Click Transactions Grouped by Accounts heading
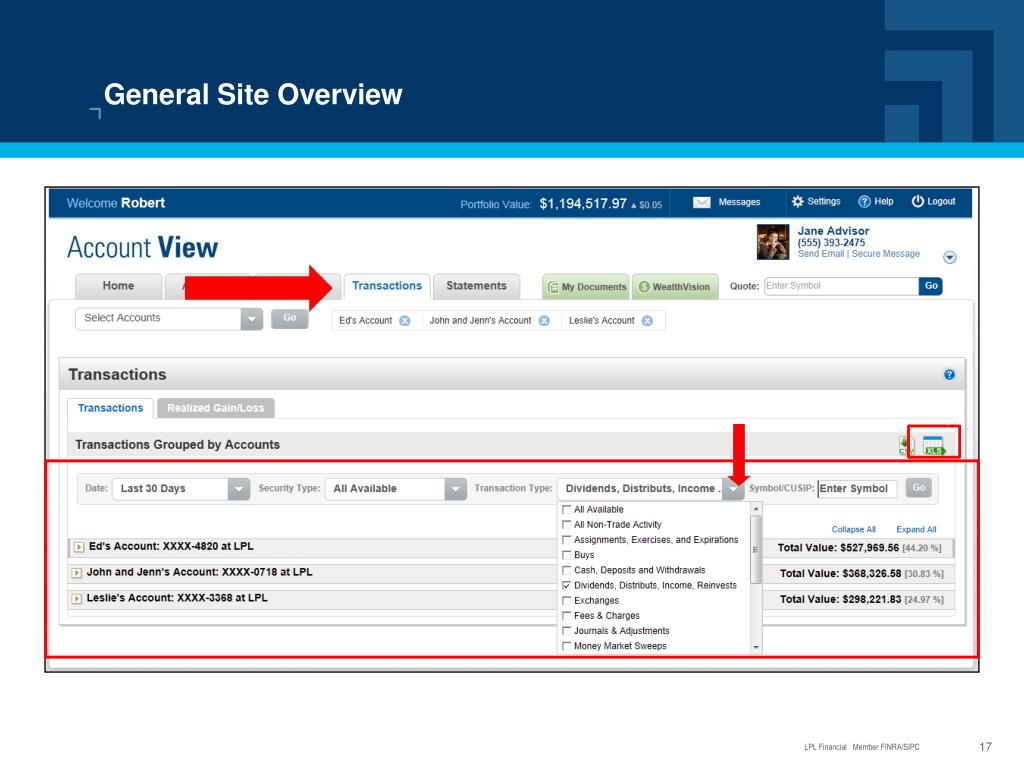Image resolution: width=1024 pixels, height=768 pixels. pos(178,445)
